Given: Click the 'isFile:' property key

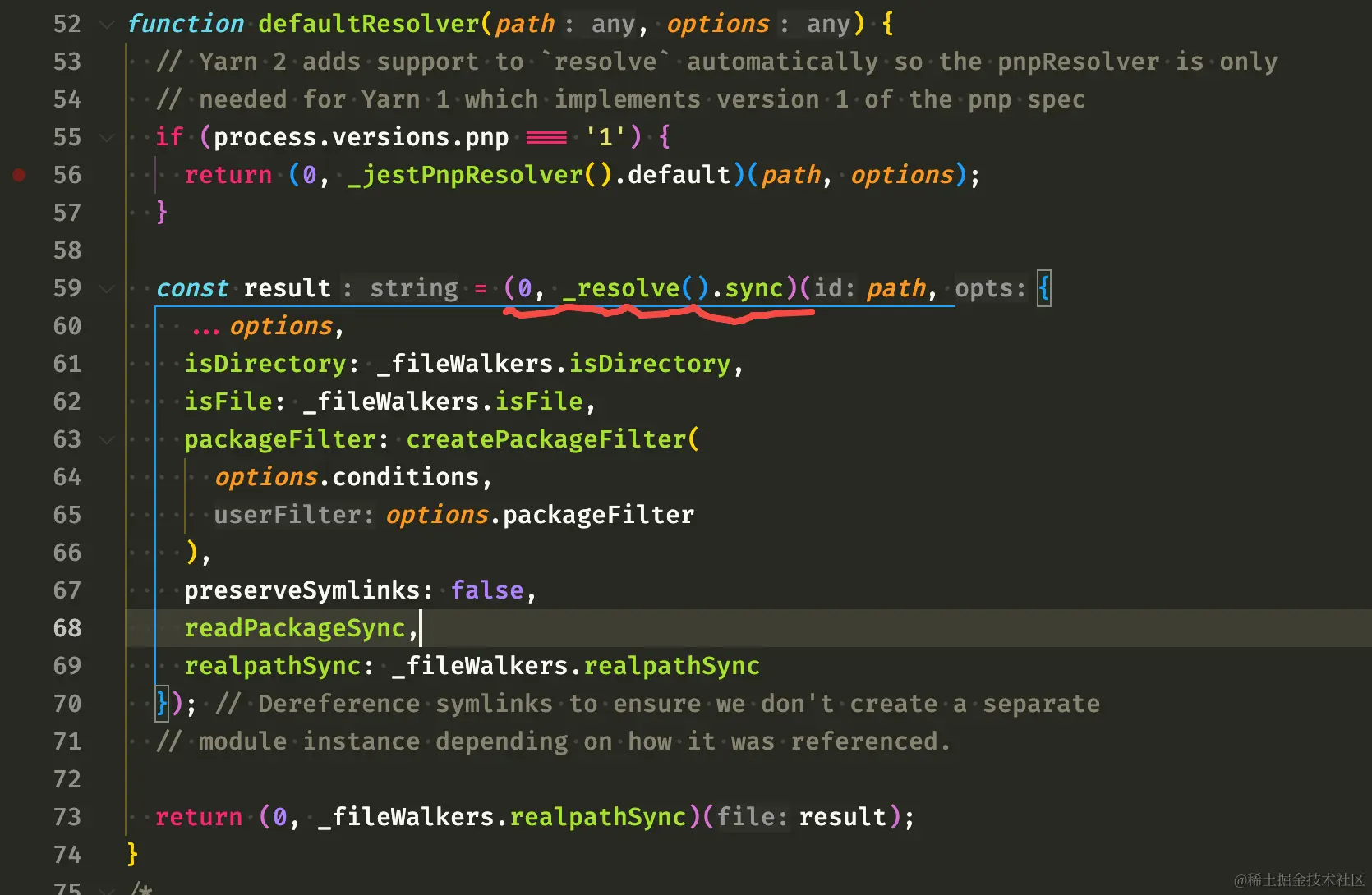Looking at the screenshot, I should point(235,402).
